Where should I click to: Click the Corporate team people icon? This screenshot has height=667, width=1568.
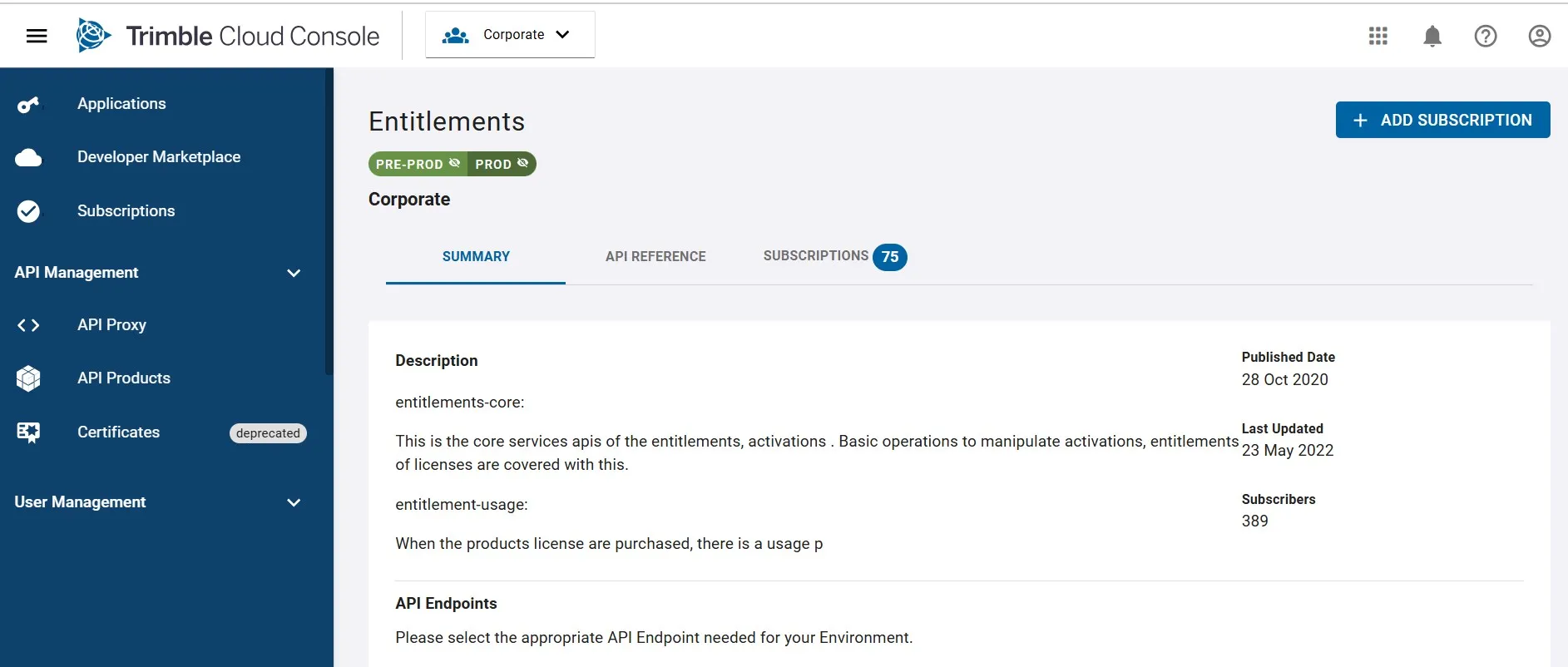click(456, 35)
